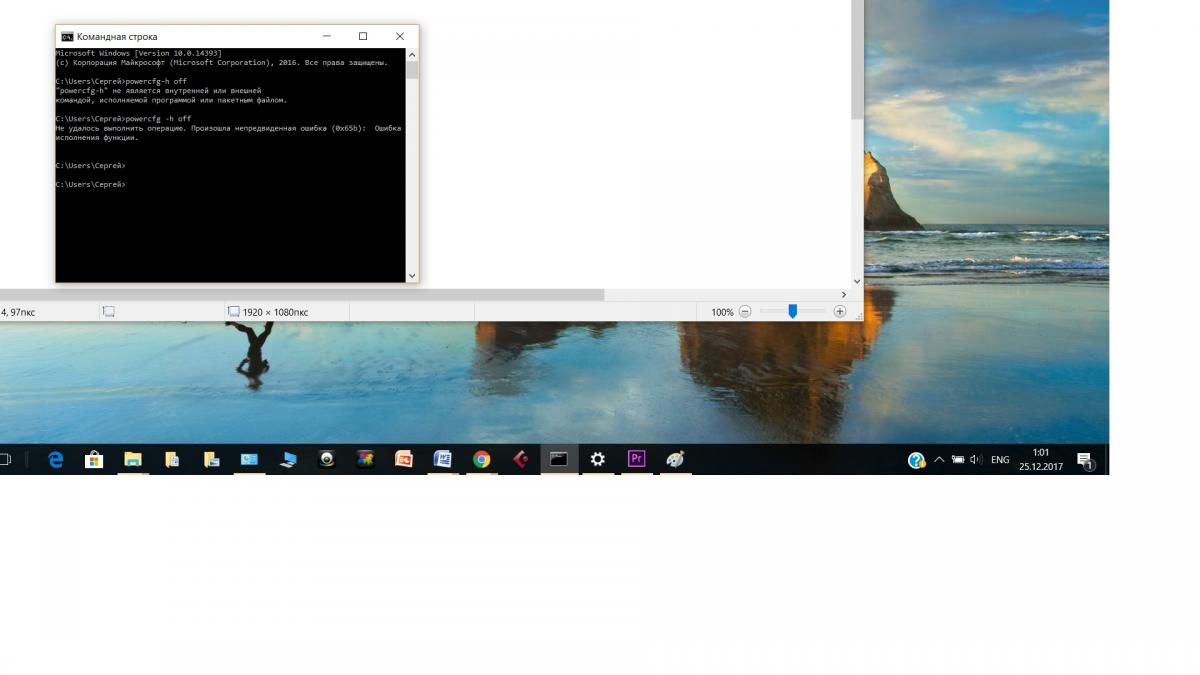Click the 100% zoom level label
The height and width of the screenshot is (675, 1200).
[722, 312]
